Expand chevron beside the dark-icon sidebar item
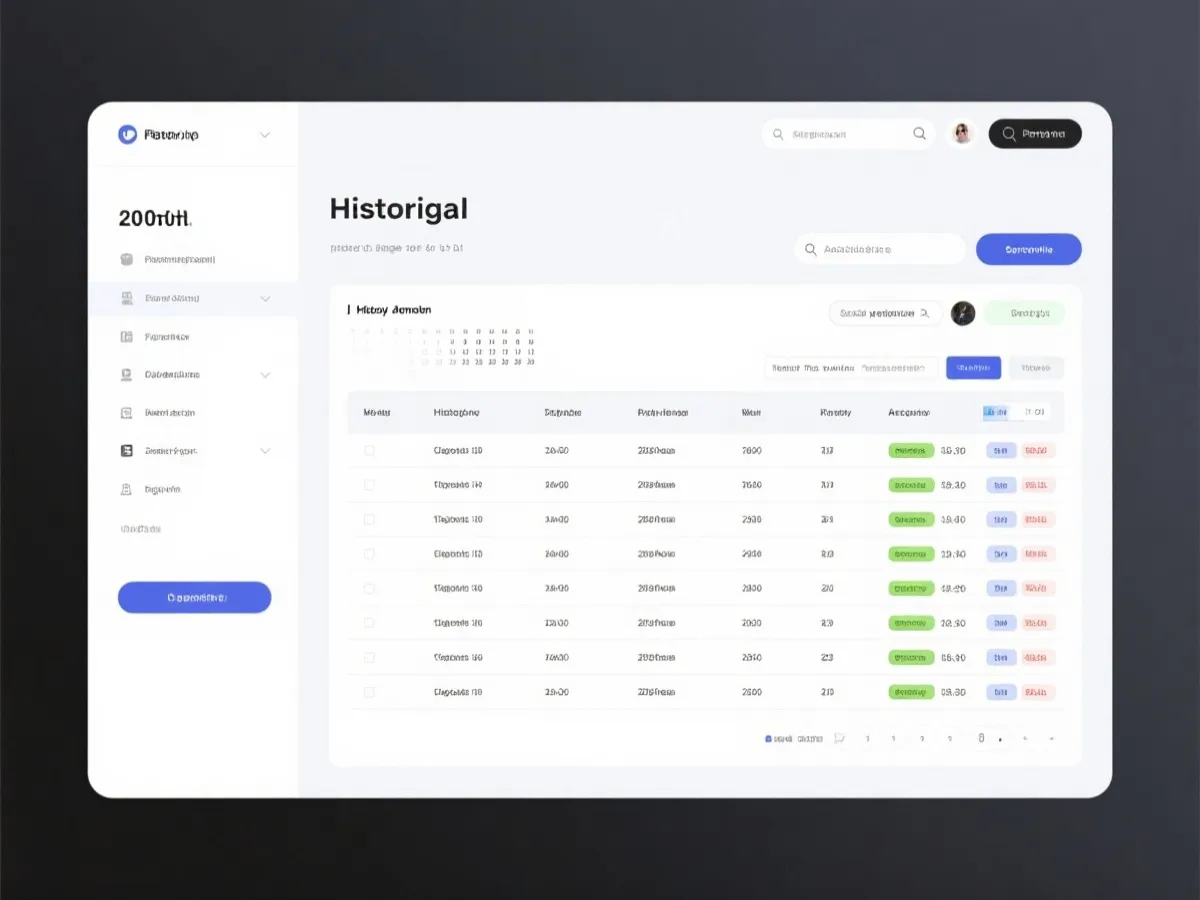Viewport: 1200px width, 900px height. [x=265, y=451]
